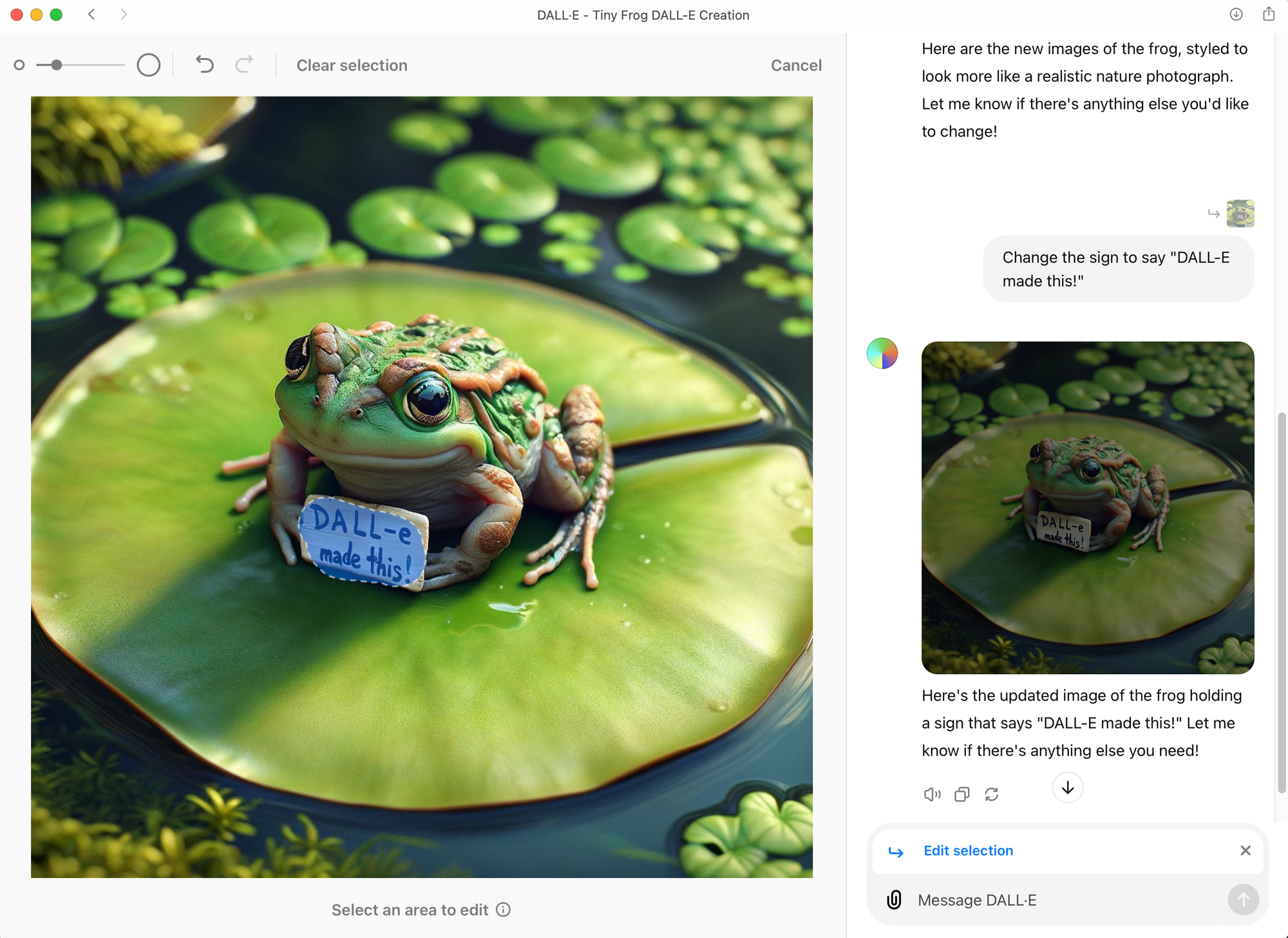Cancel the image editing mode

tap(796, 65)
